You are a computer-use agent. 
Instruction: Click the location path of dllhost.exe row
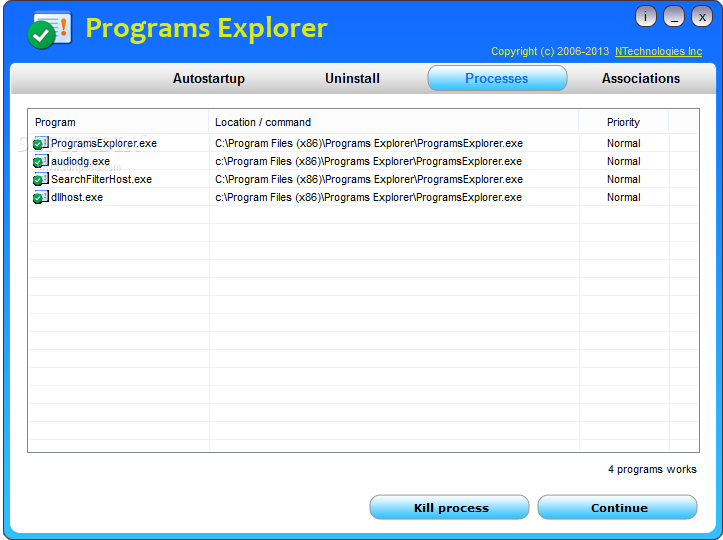click(368, 197)
